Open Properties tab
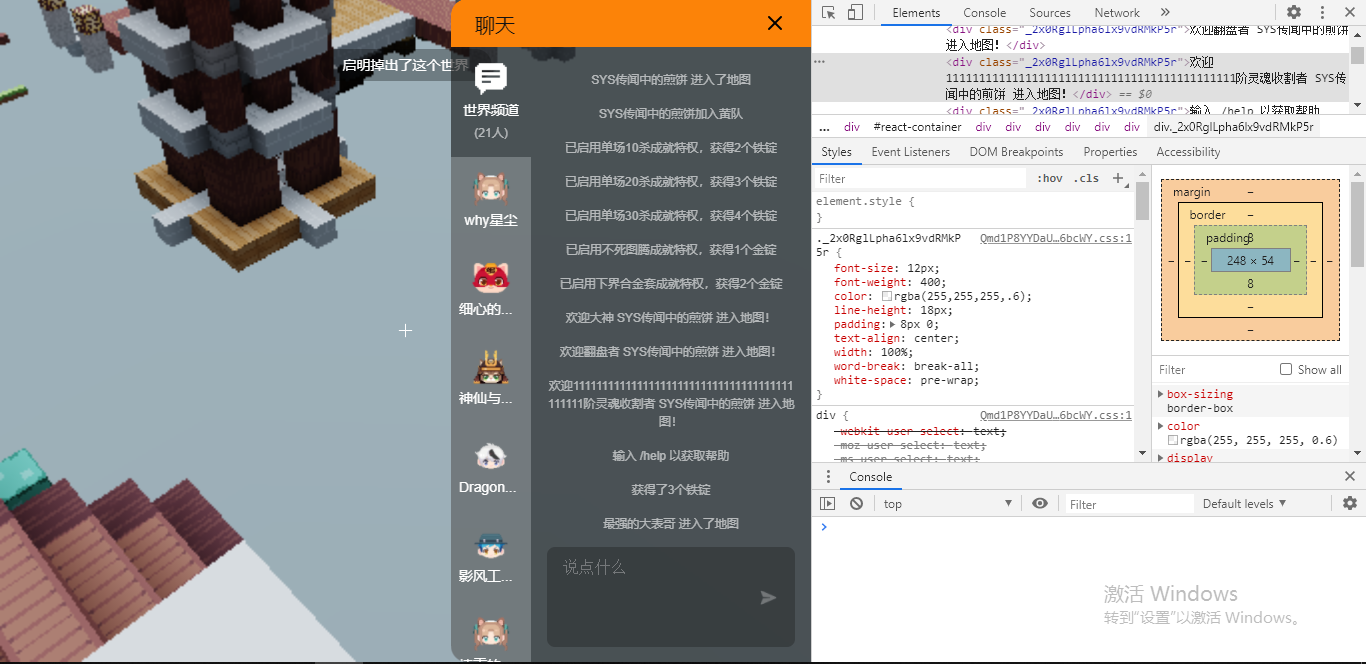This screenshot has height=664, width=1366. tap(1110, 152)
